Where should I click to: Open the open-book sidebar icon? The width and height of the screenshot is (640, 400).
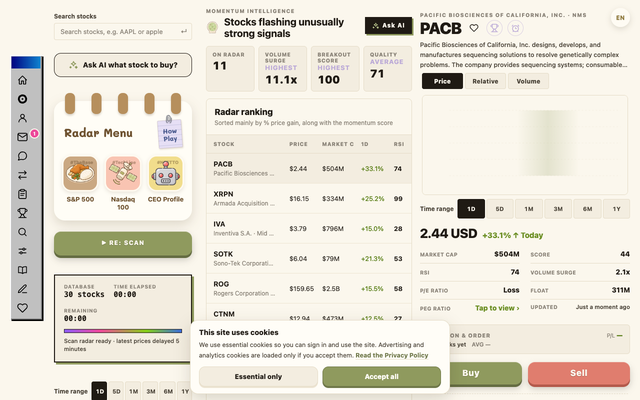[22, 270]
